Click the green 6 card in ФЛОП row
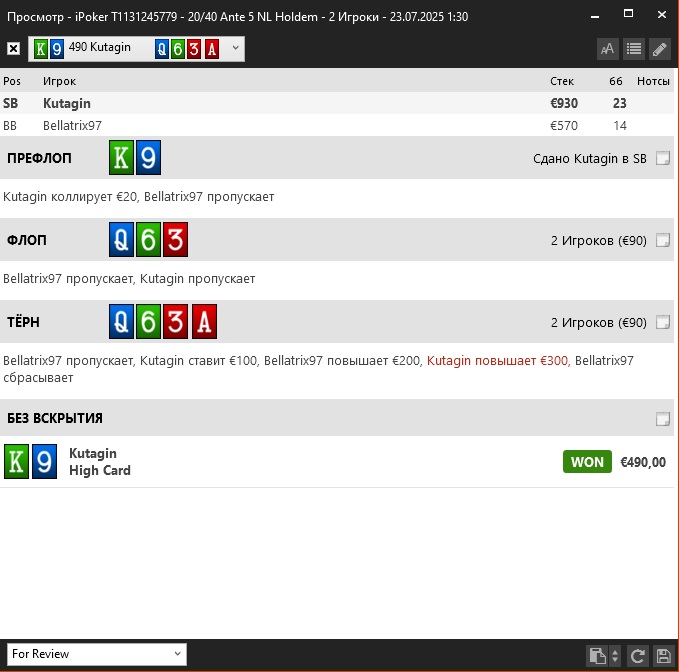Image resolution: width=679 pixels, height=672 pixels. (148, 239)
